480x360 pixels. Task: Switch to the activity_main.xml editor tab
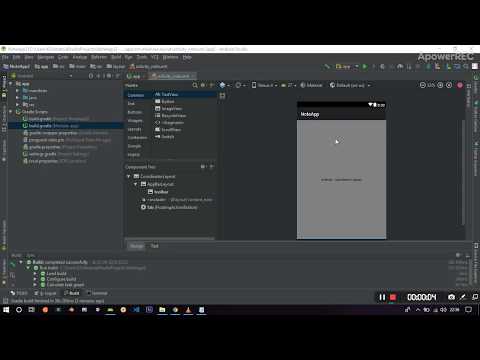173,76
